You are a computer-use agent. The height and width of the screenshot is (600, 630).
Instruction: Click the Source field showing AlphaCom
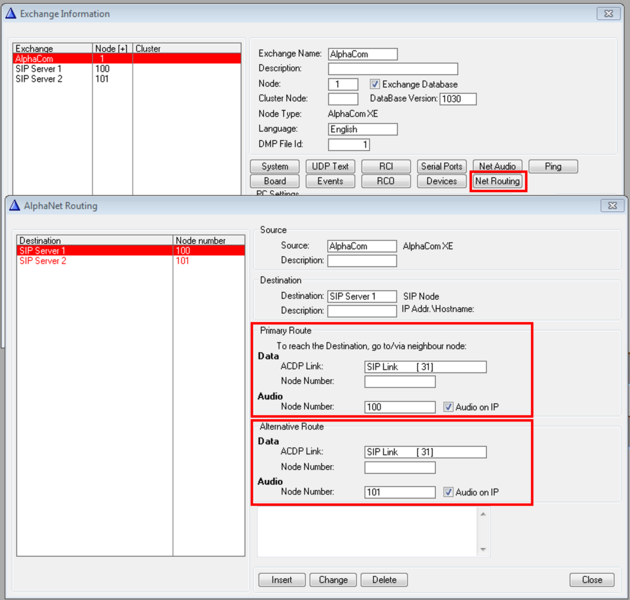tap(362, 246)
